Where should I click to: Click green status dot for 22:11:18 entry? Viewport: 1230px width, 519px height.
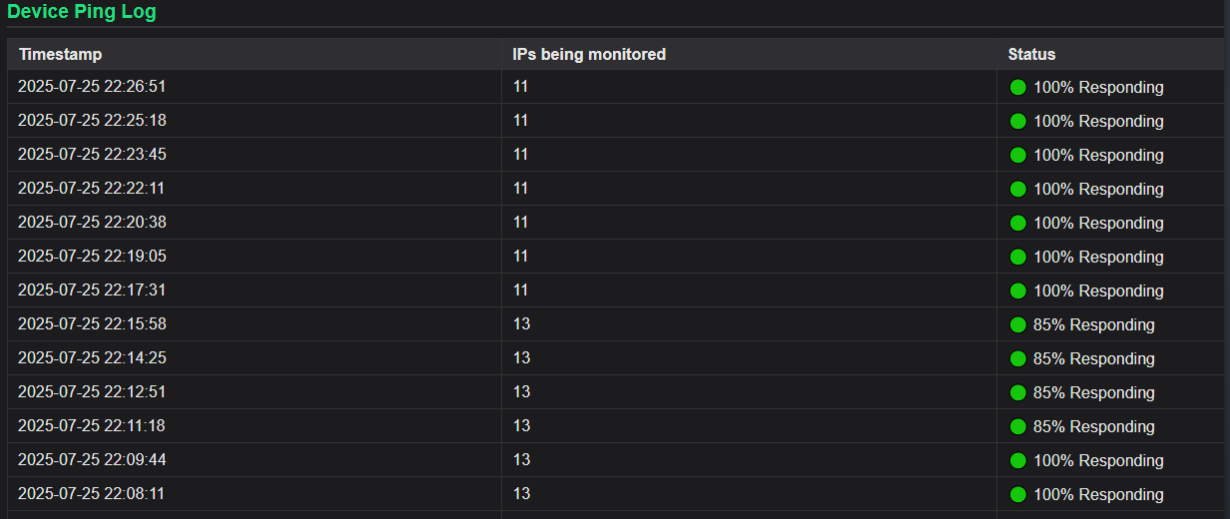coord(1018,427)
